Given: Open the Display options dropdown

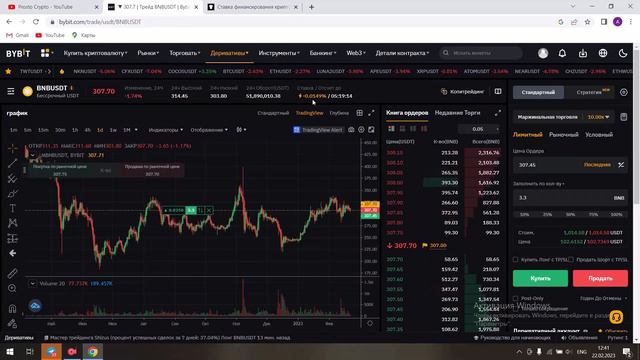Looking at the screenshot, I should [209, 130].
